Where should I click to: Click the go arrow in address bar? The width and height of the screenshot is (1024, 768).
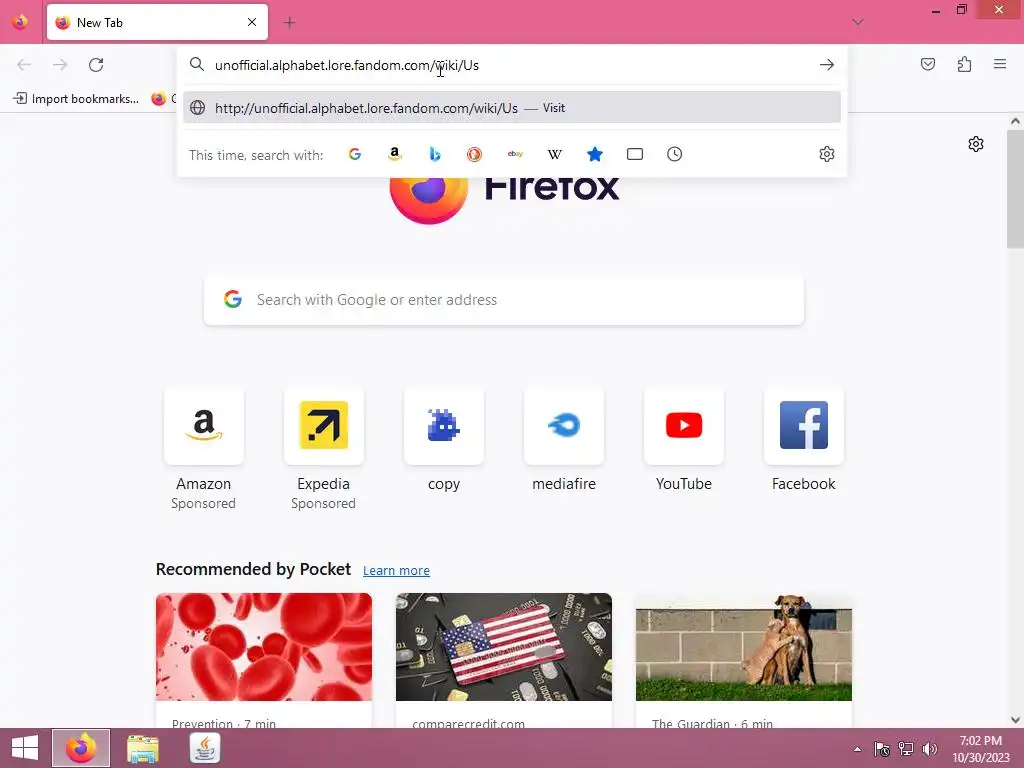coord(827,65)
